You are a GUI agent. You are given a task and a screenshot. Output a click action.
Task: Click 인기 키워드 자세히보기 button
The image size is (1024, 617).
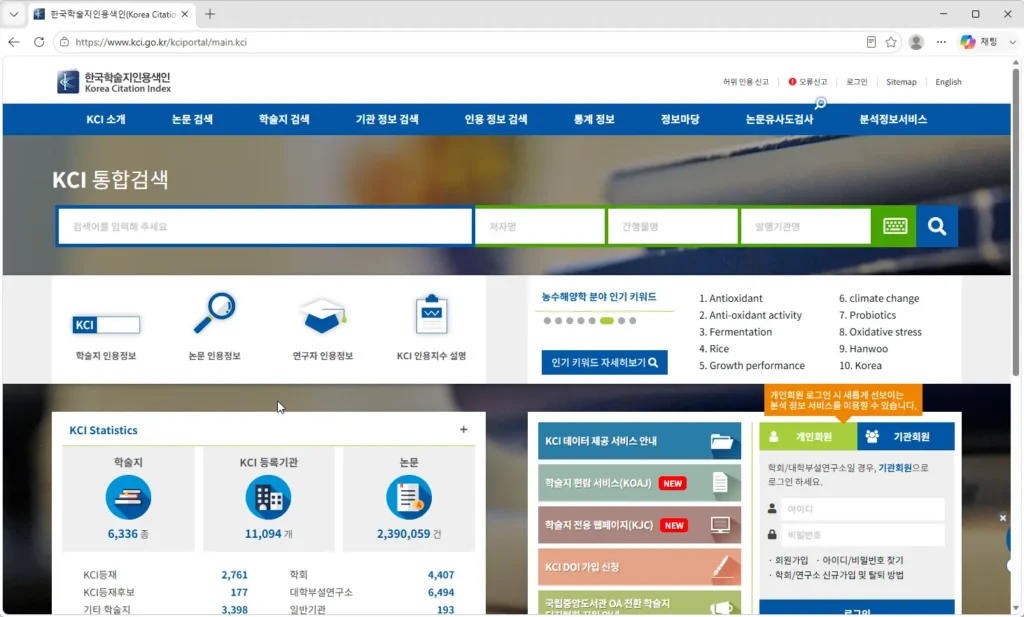pos(604,362)
